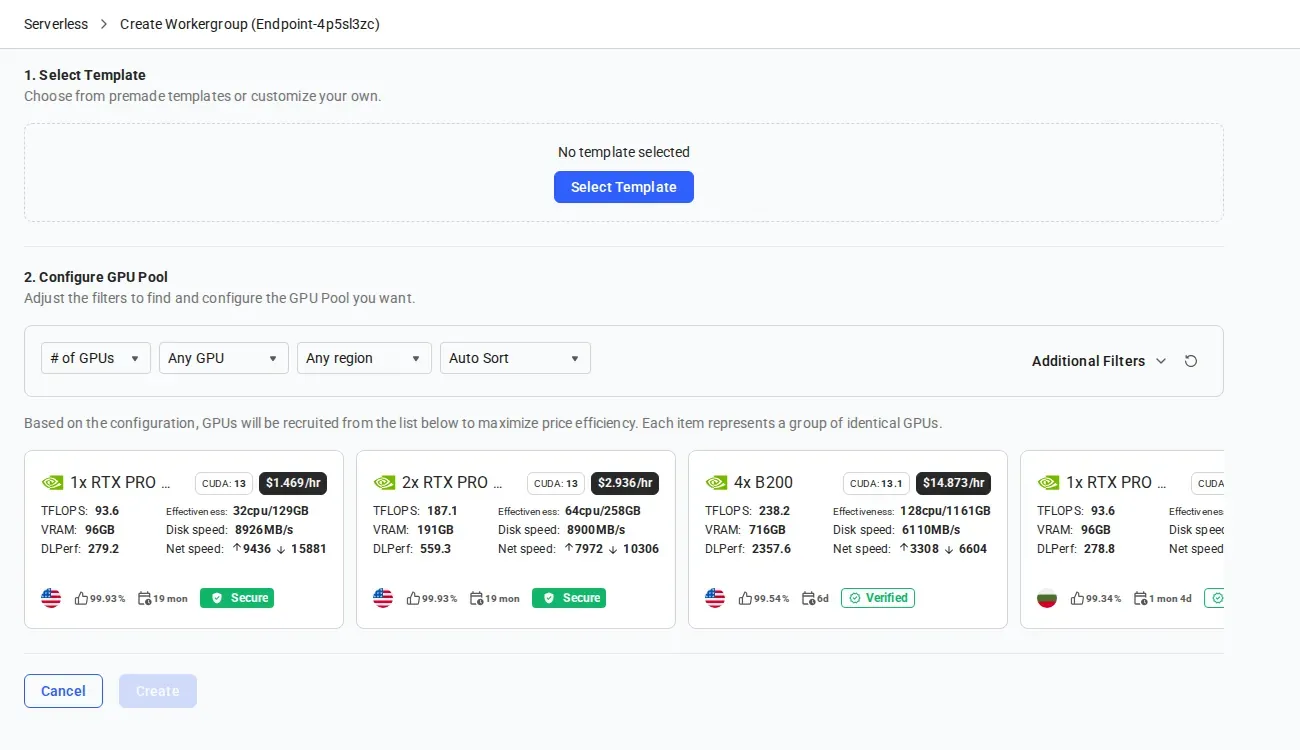Click Verified badge on 4x B200 card

[878, 598]
